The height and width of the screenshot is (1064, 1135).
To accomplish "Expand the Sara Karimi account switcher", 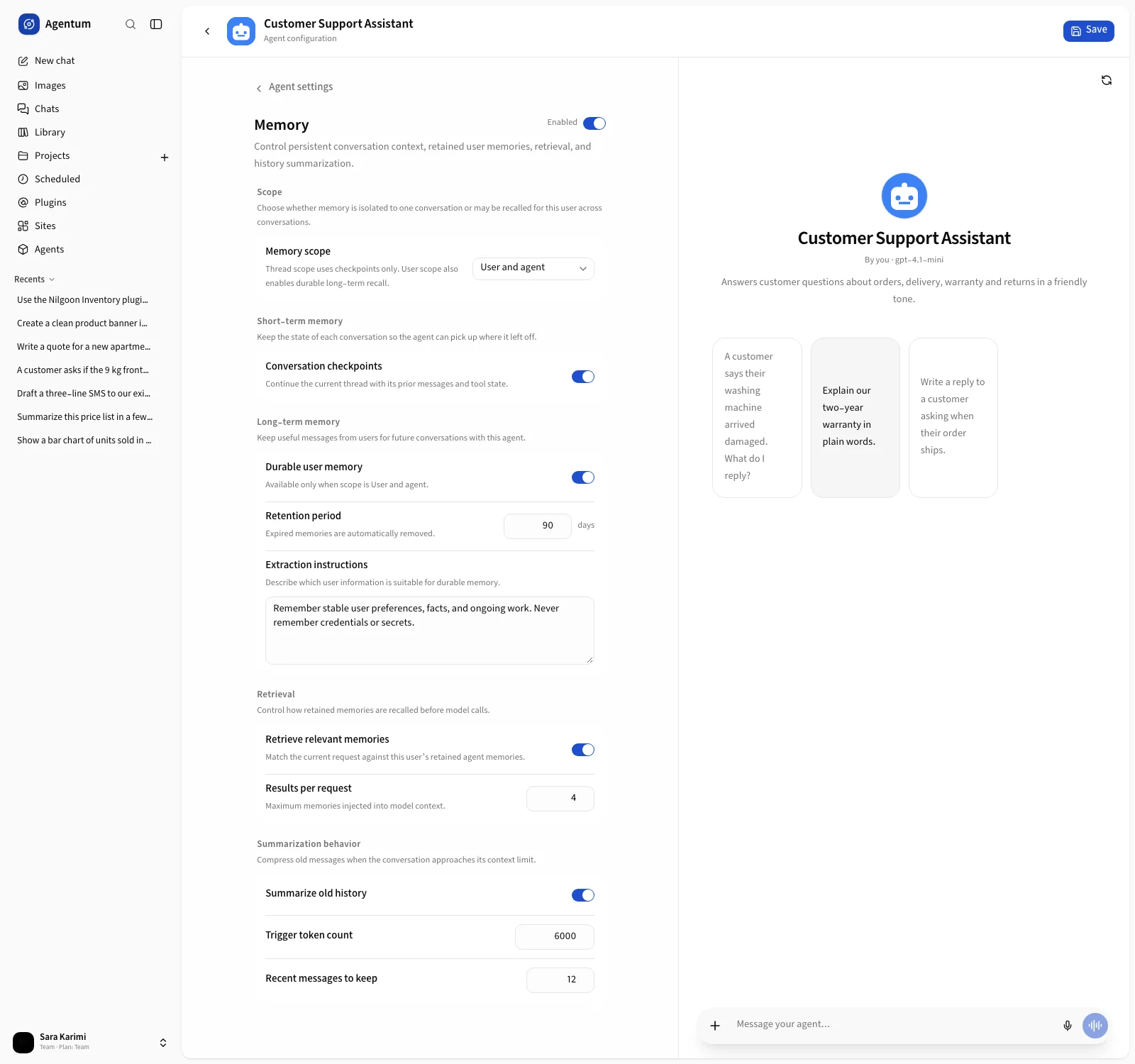I will point(163,1043).
